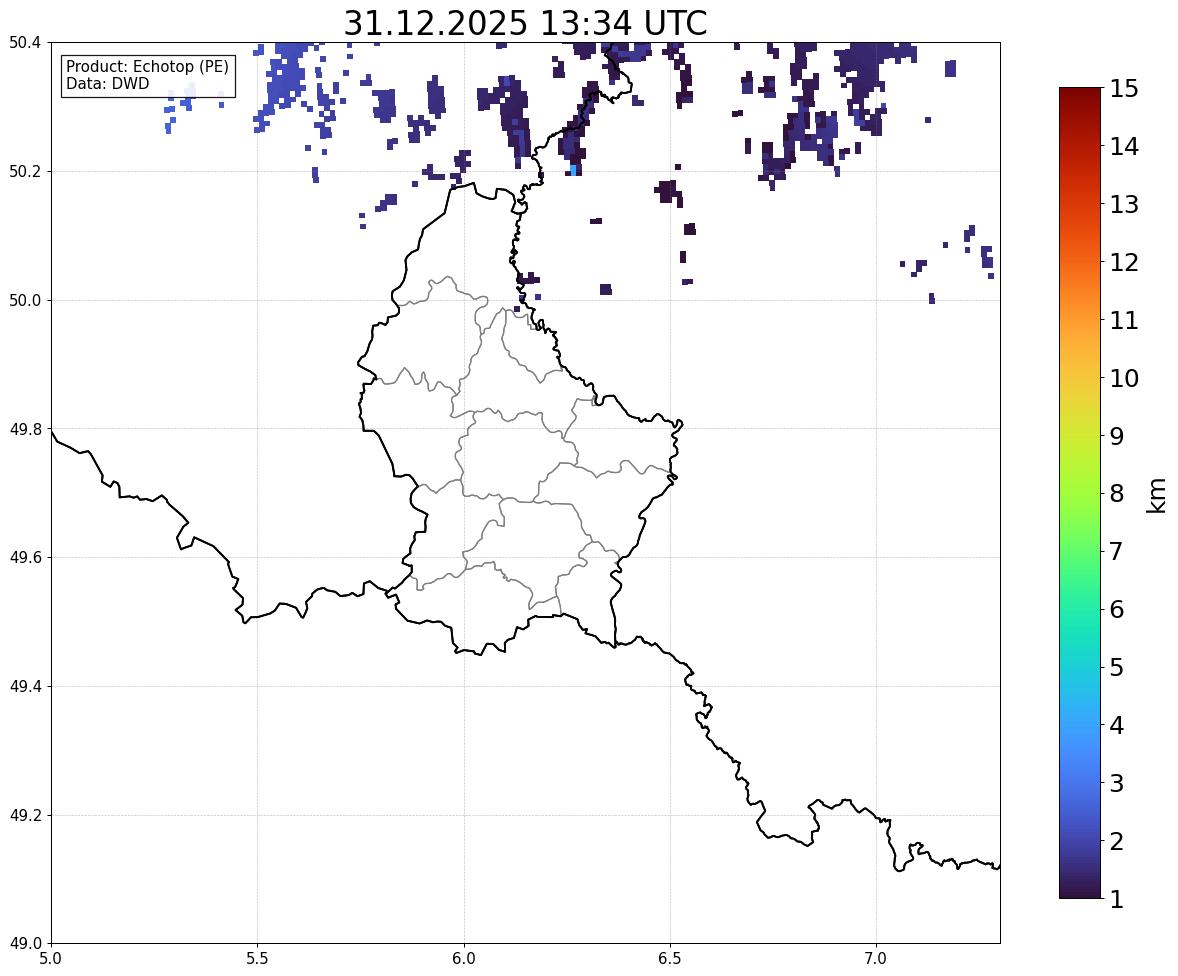This screenshot has width=1178, height=976.
Task: Click the green 7 km section of colorbar
Action: coord(1080,551)
